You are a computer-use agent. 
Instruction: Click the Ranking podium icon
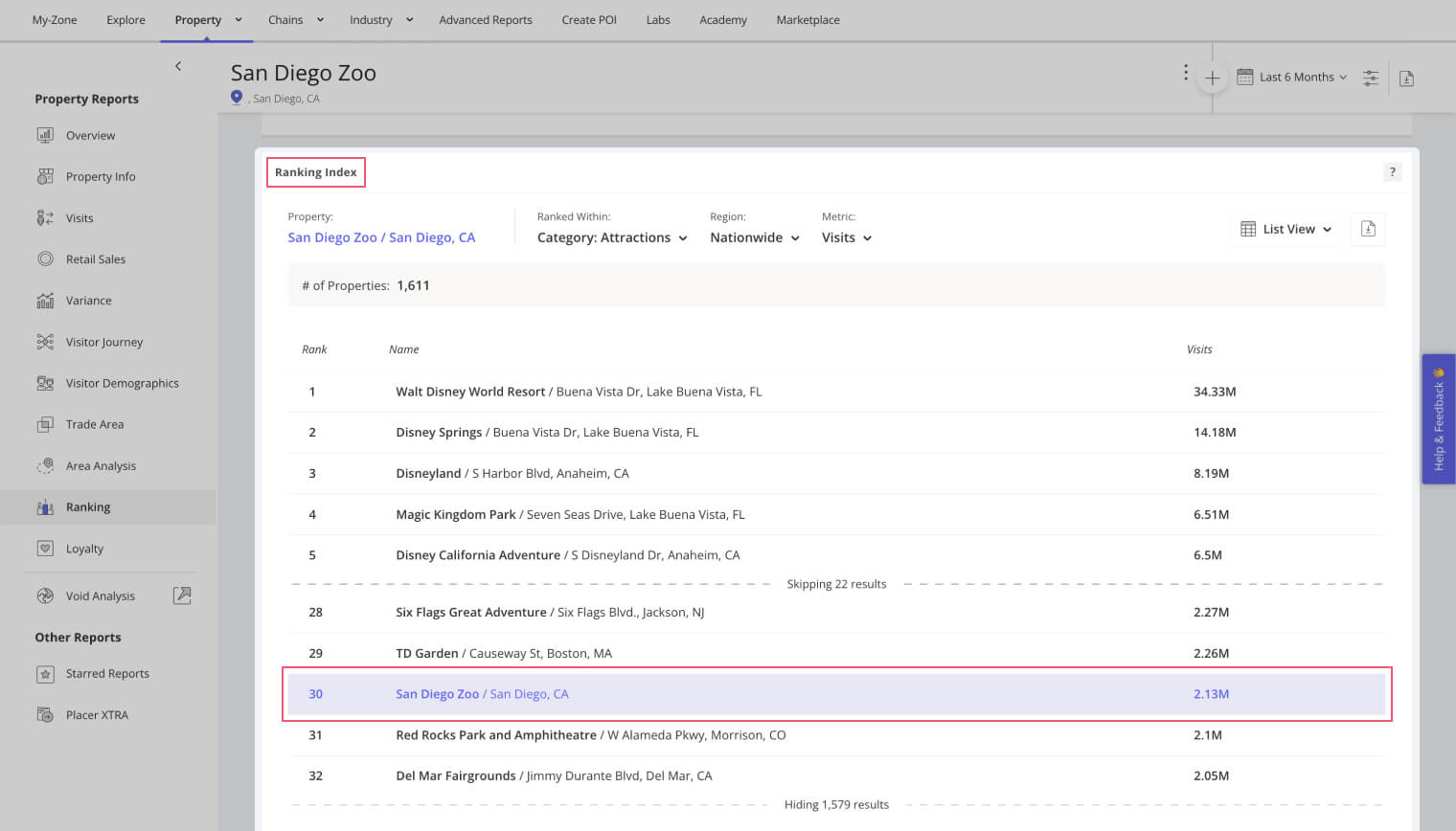pos(45,507)
